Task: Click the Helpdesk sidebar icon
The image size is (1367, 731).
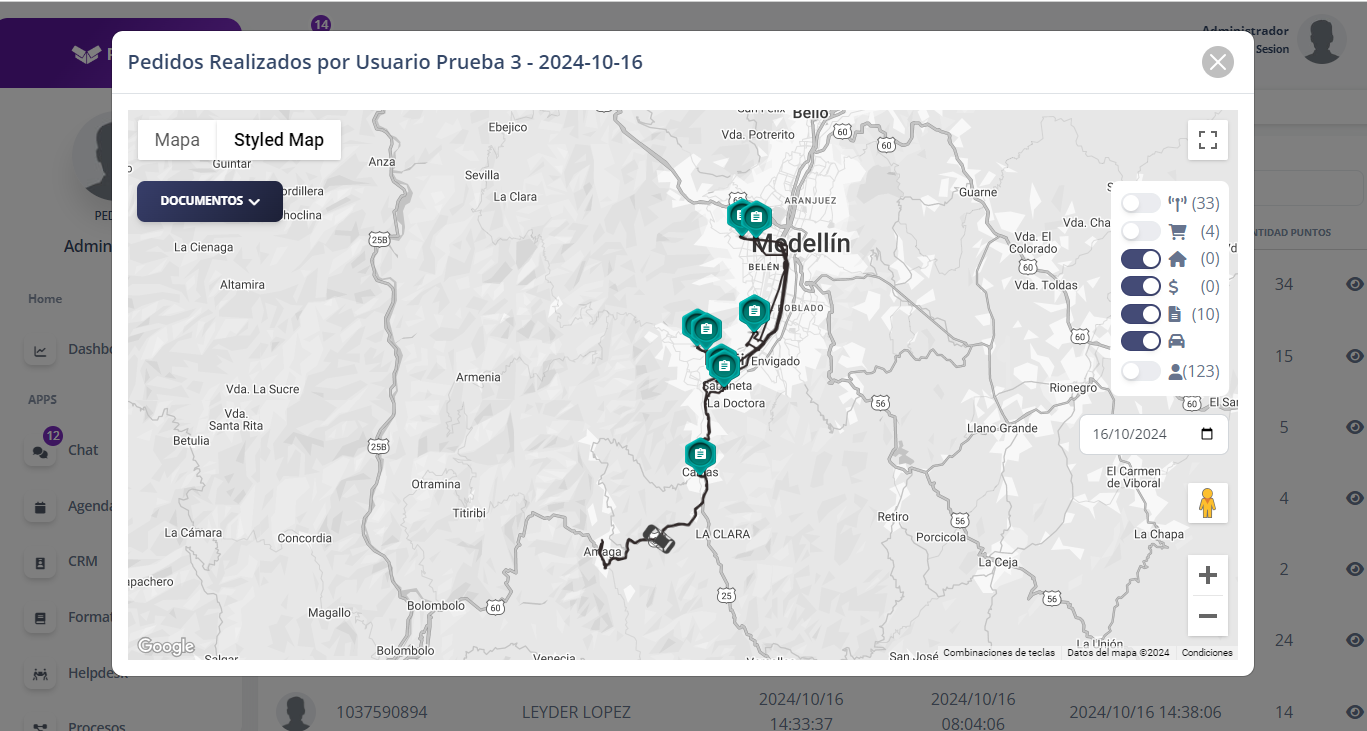Action: pos(41,674)
